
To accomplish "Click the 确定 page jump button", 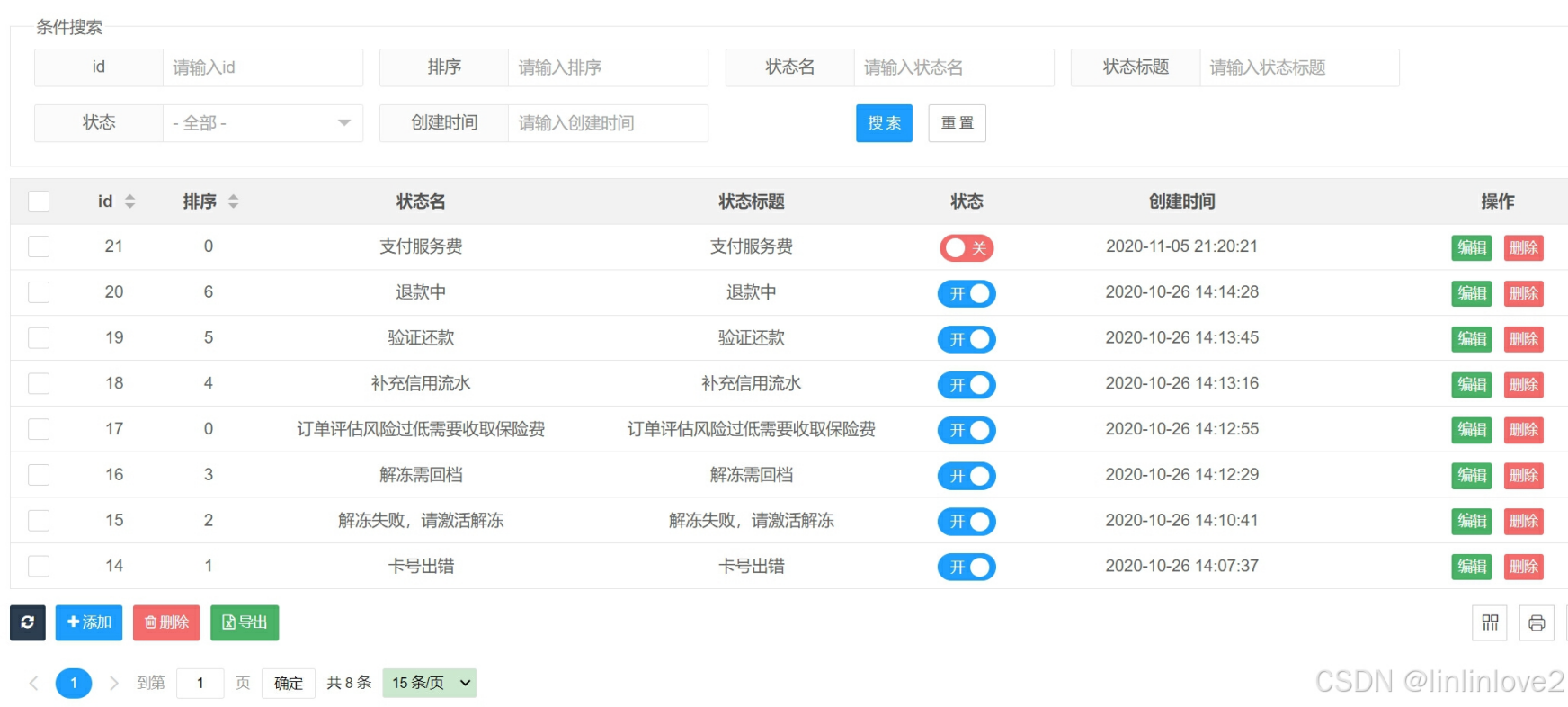I will click(x=289, y=684).
